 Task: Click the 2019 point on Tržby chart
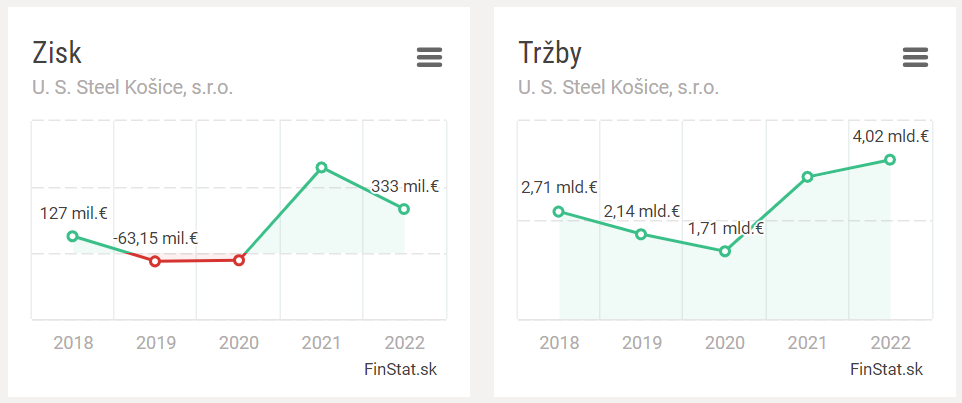pyautogui.click(x=641, y=234)
